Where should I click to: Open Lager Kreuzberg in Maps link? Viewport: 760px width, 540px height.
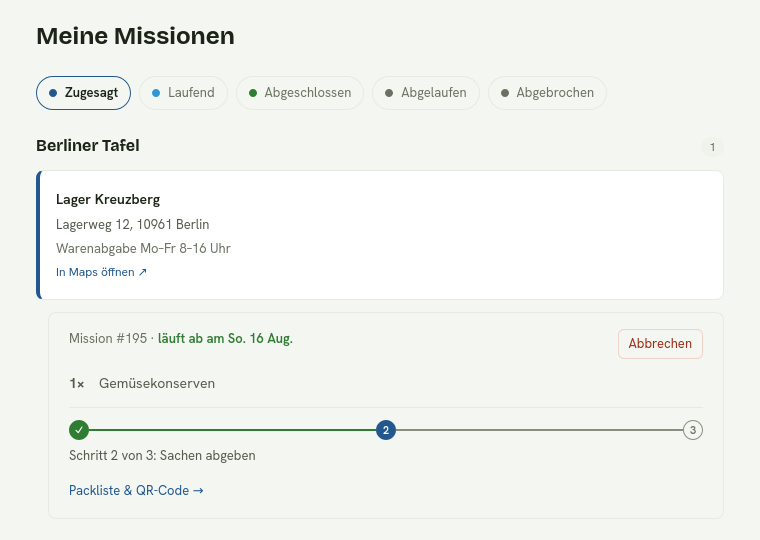101,272
